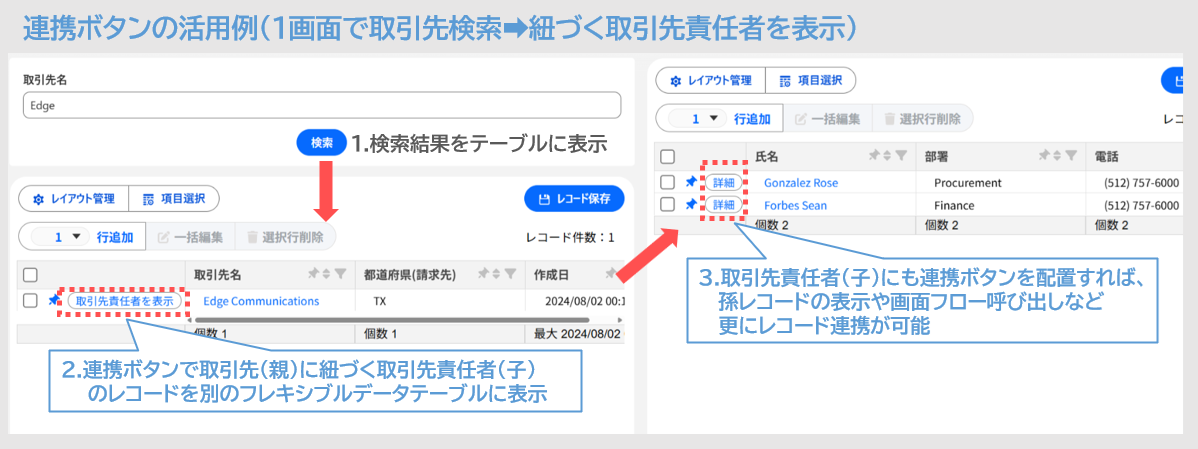Click pin icon beside Gonzalez Rose row

point(691,183)
